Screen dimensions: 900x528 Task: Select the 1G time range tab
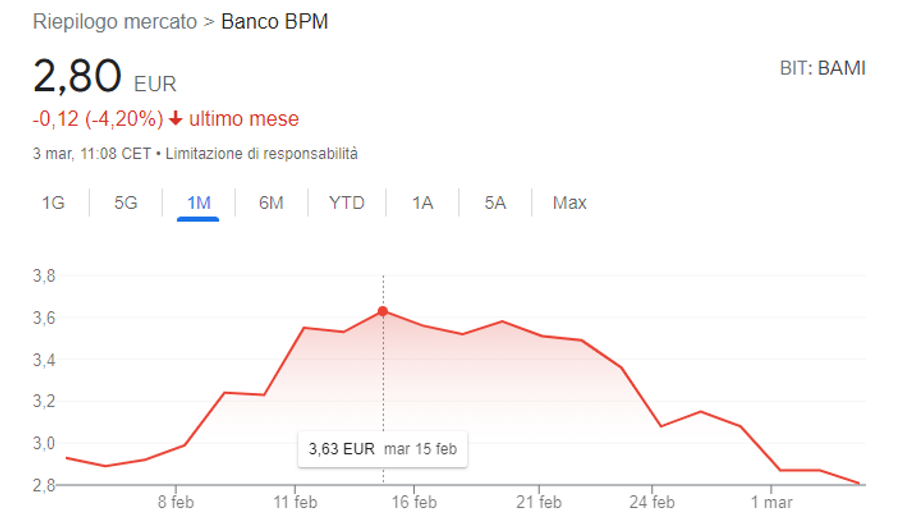click(53, 203)
